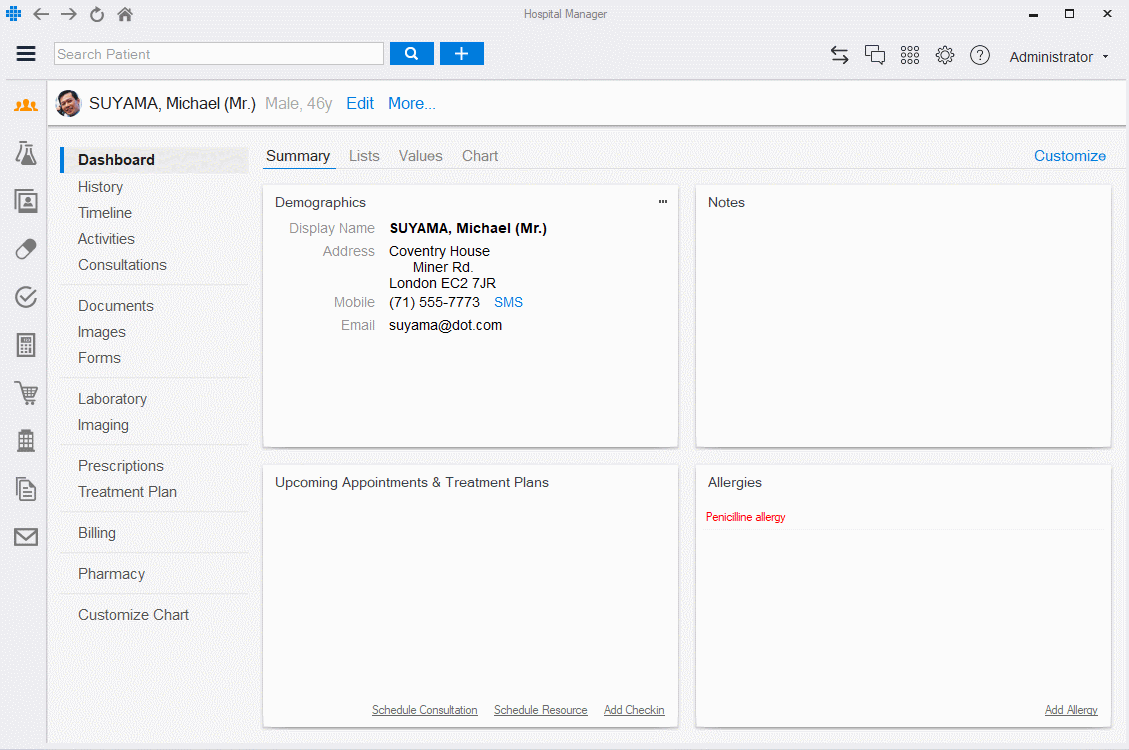The width and height of the screenshot is (1129, 750).
Task: Open the Laboratory flask icon in sidebar
Action: pyautogui.click(x=26, y=153)
